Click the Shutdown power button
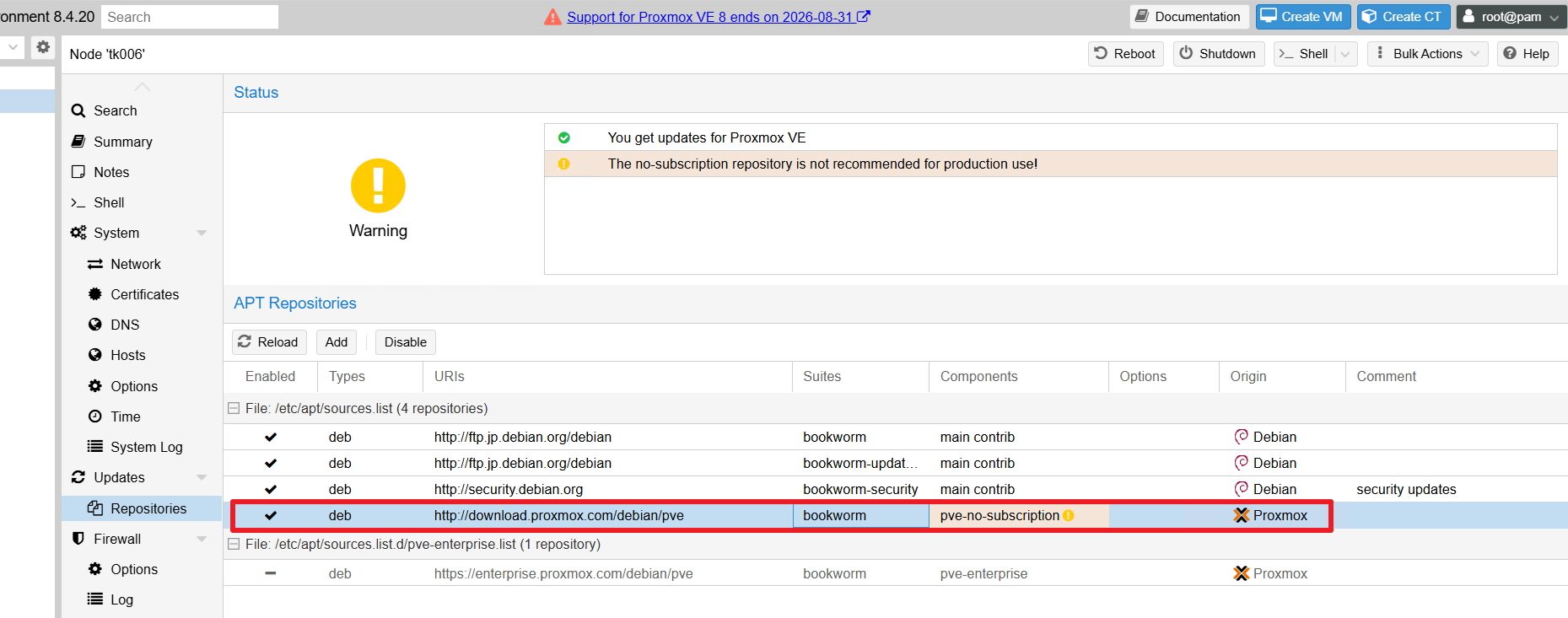1568x618 pixels. [x=1218, y=54]
